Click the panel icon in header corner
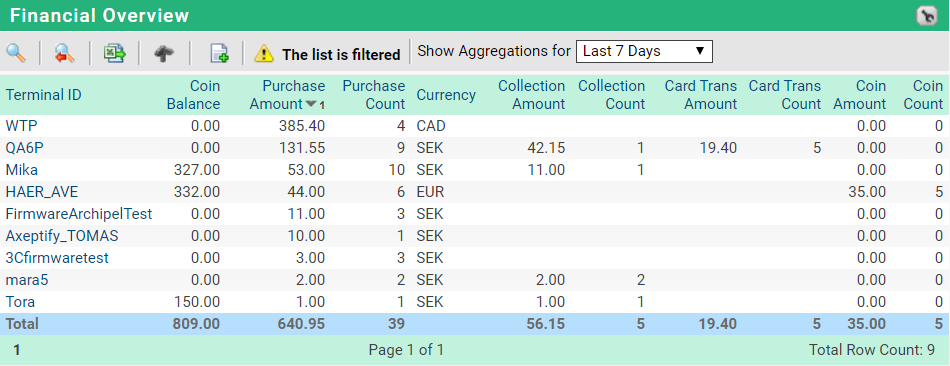The height and width of the screenshot is (366, 950). [927, 16]
